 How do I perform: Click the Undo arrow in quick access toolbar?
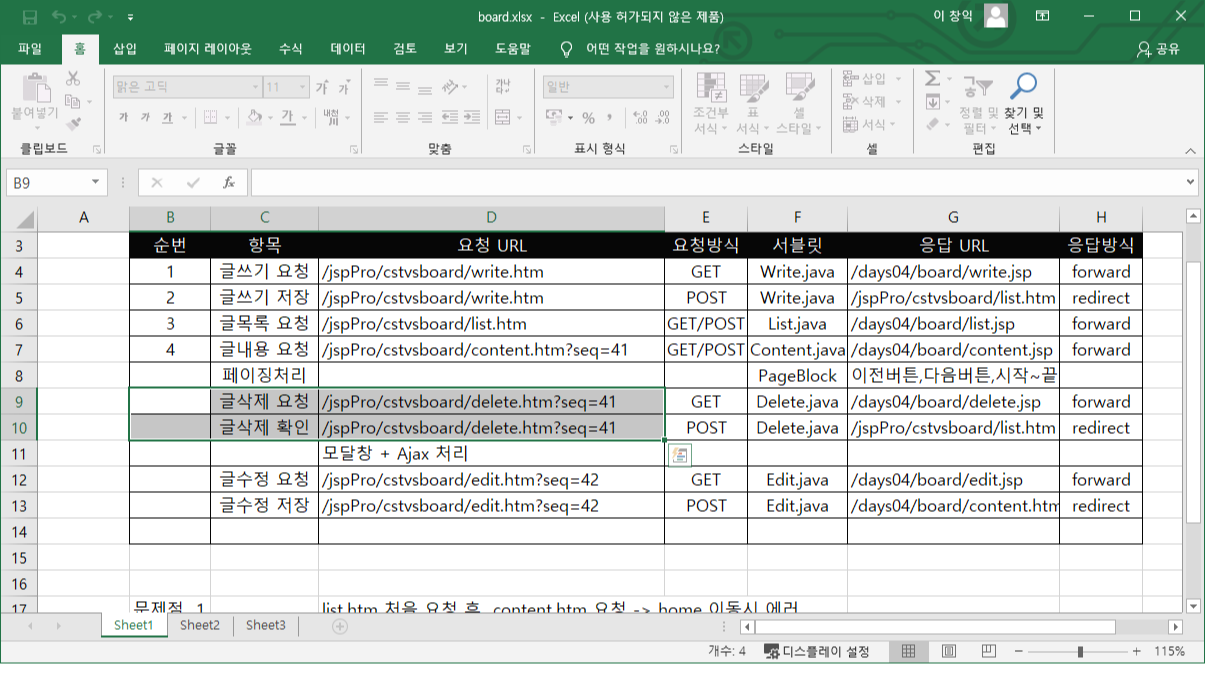click(59, 17)
